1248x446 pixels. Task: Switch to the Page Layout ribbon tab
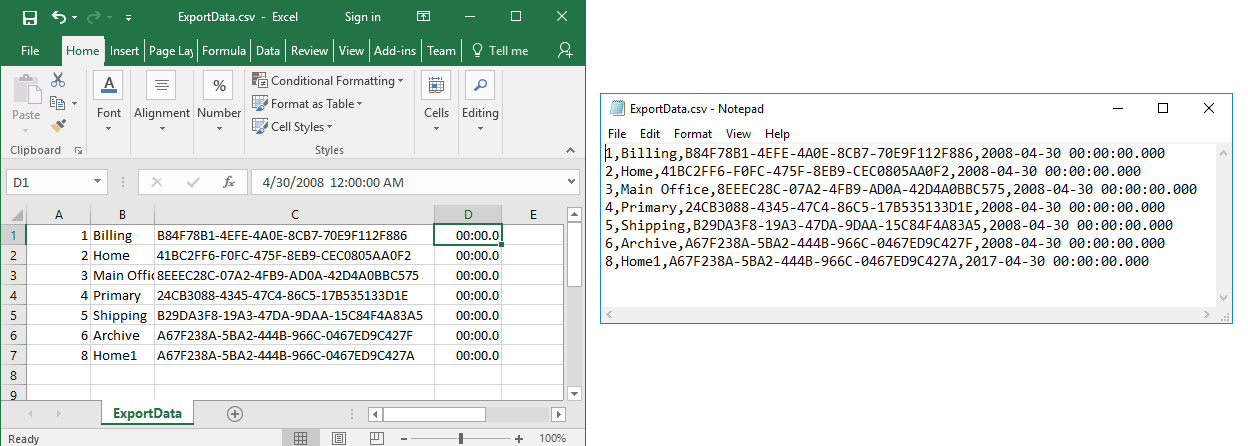coord(171,51)
